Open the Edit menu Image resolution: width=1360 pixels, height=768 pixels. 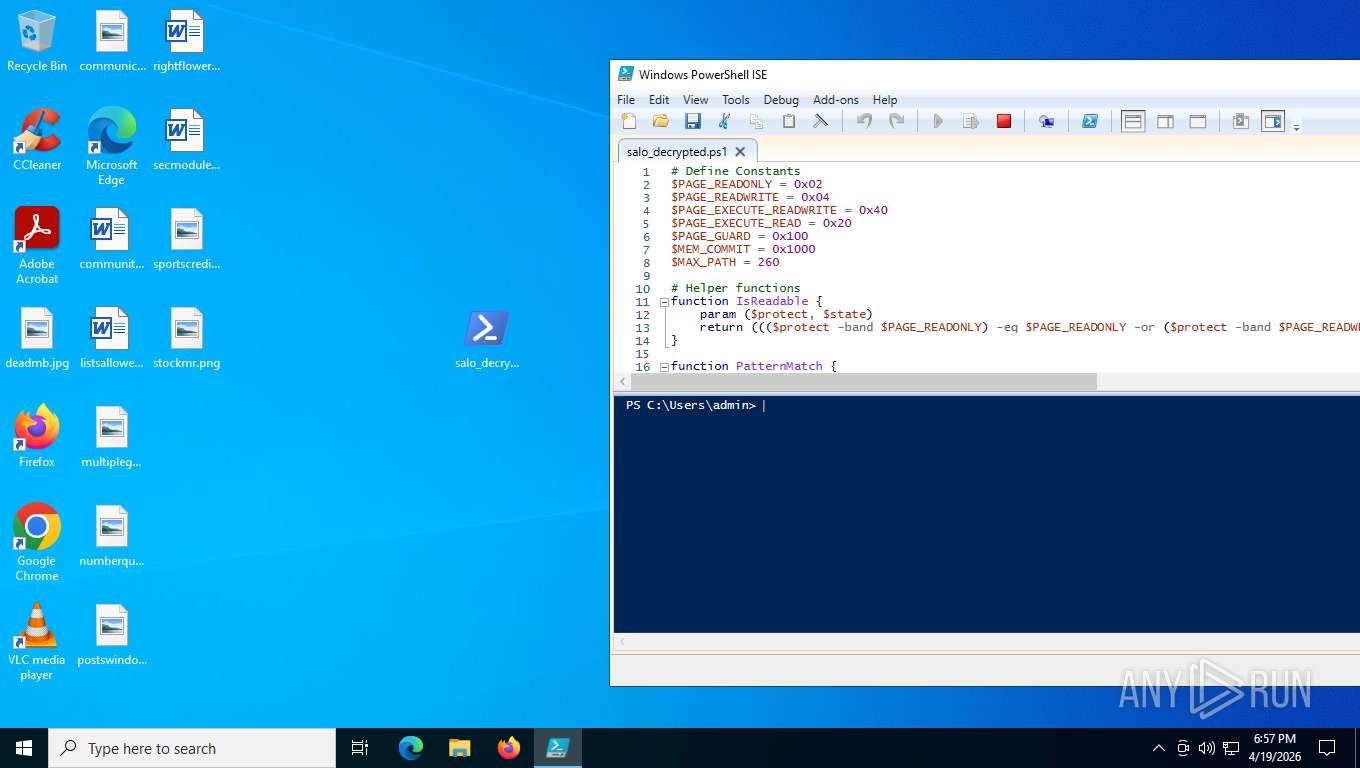pyautogui.click(x=659, y=100)
